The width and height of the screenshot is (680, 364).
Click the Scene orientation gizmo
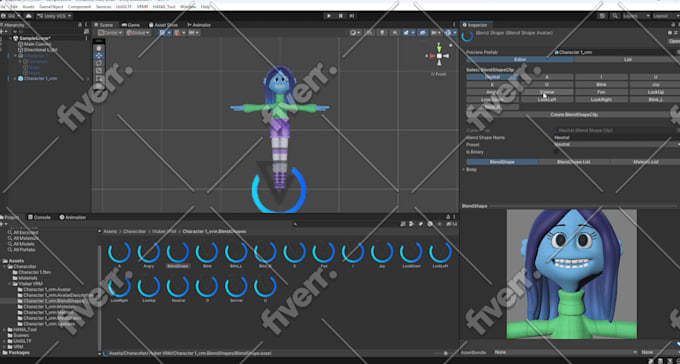[439, 56]
